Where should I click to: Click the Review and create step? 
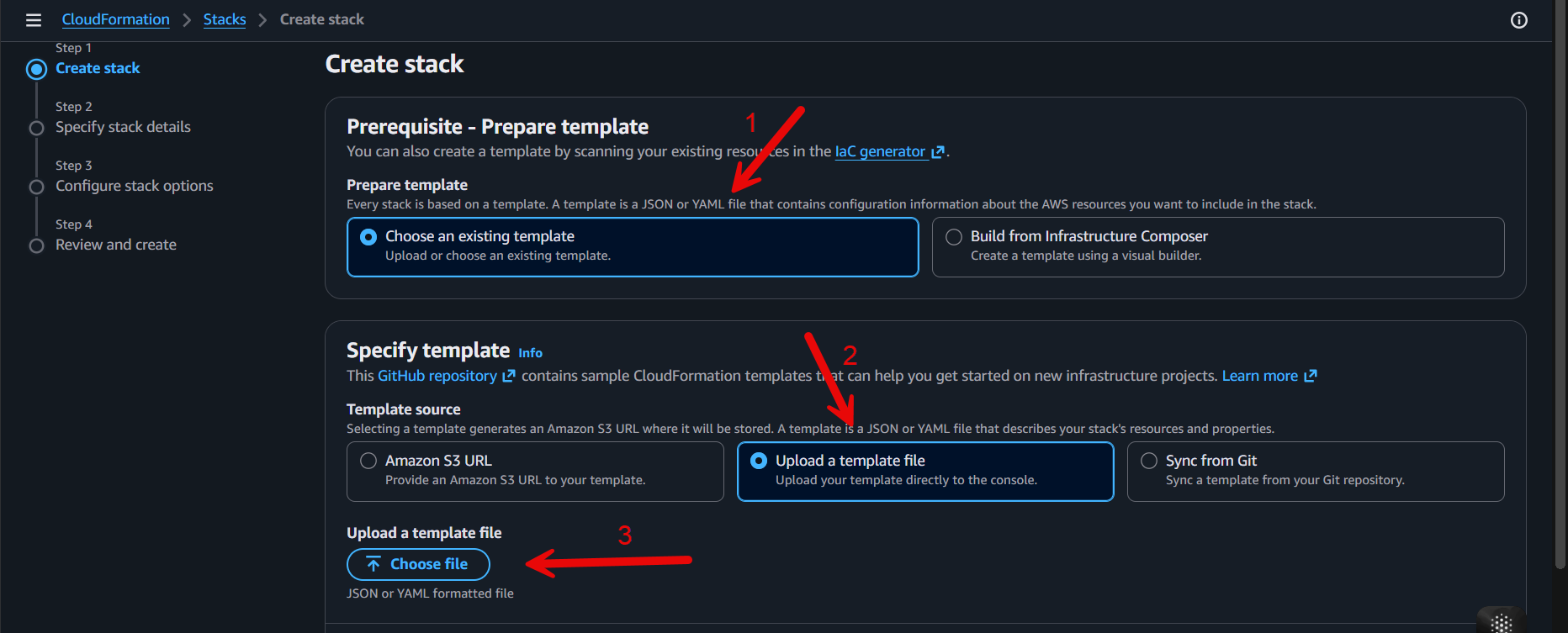point(116,245)
